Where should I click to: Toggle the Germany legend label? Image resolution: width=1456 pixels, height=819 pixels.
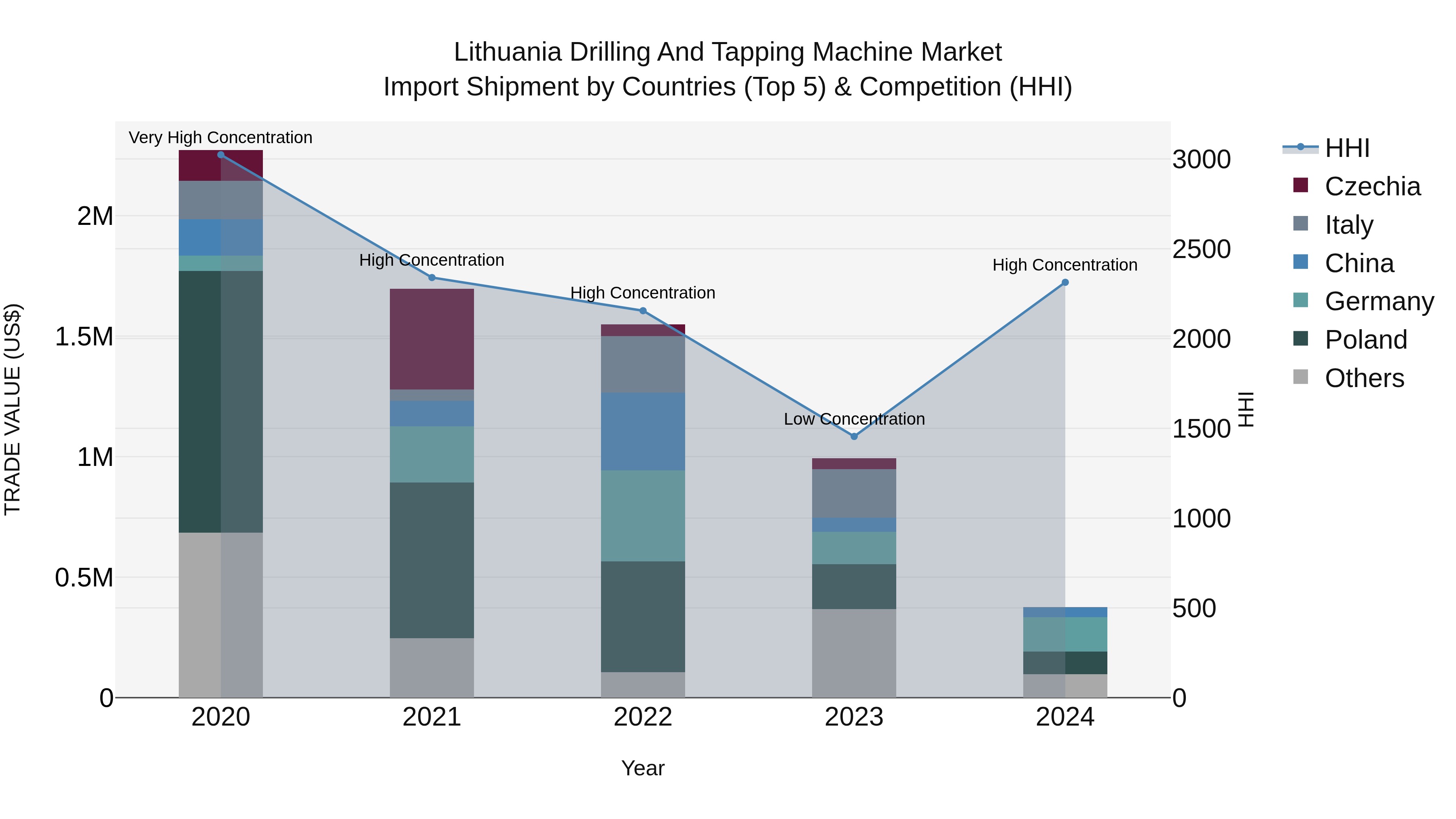tap(1380, 301)
